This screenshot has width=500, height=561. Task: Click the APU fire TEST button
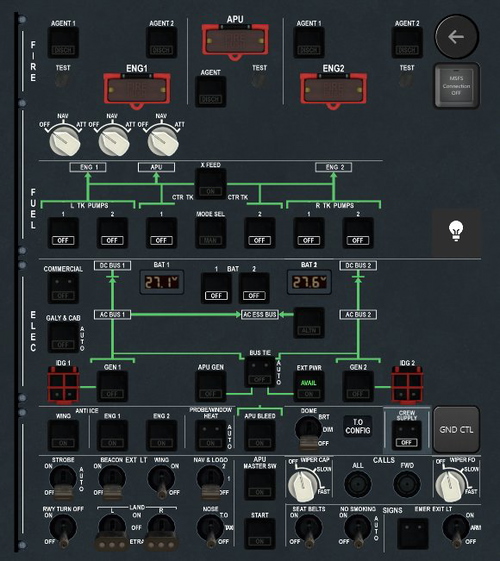click(x=259, y=81)
